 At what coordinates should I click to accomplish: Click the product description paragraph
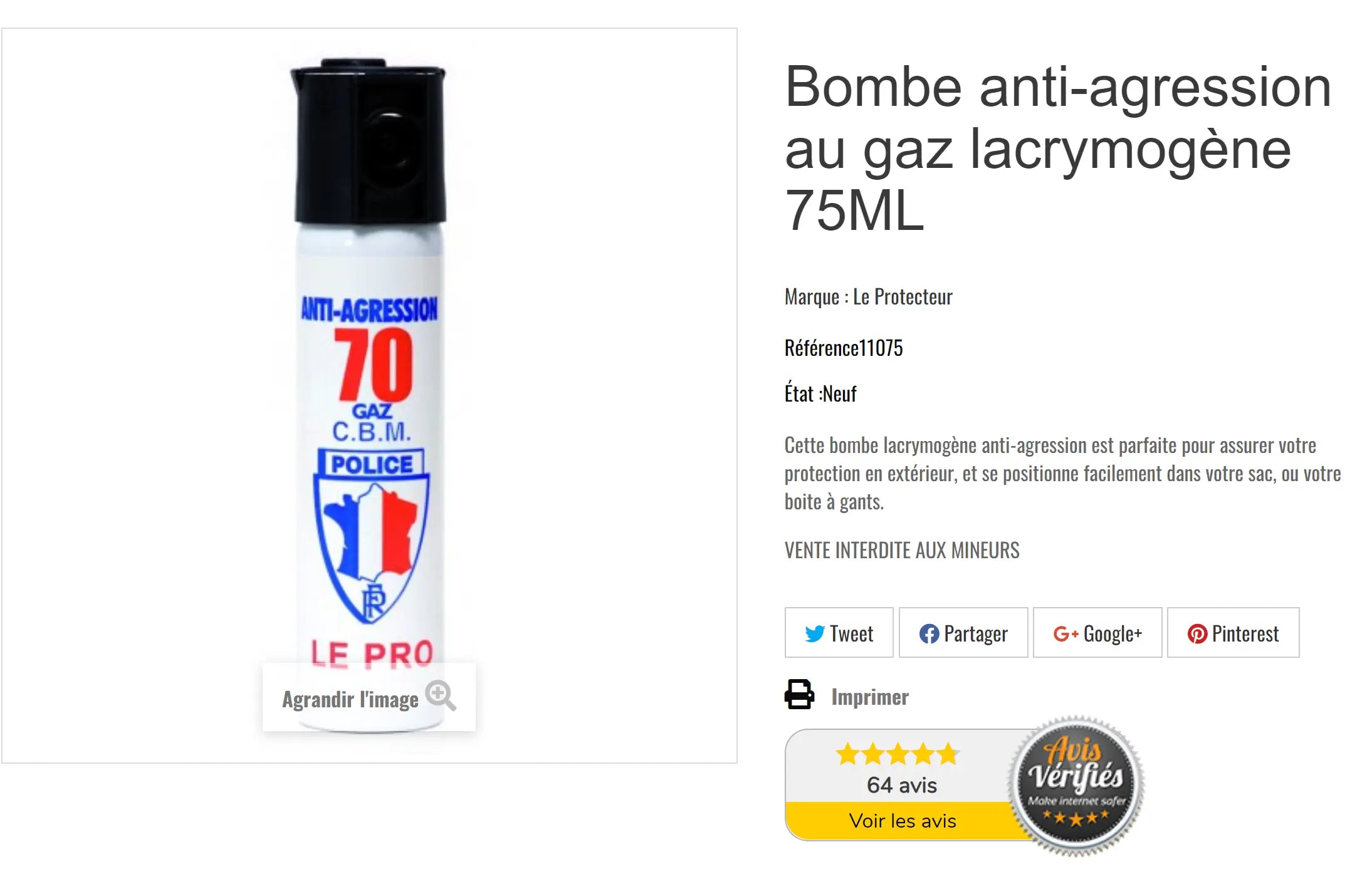1062,473
